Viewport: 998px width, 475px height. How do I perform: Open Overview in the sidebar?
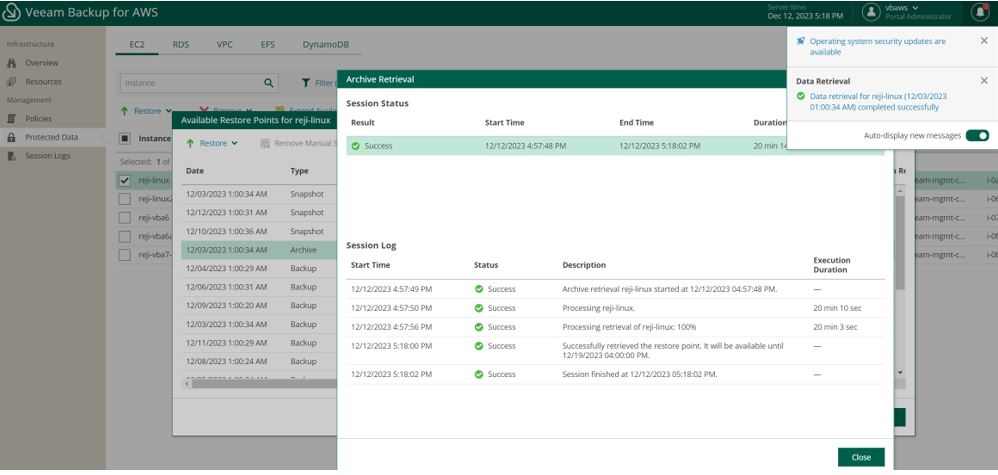(x=41, y=63)
